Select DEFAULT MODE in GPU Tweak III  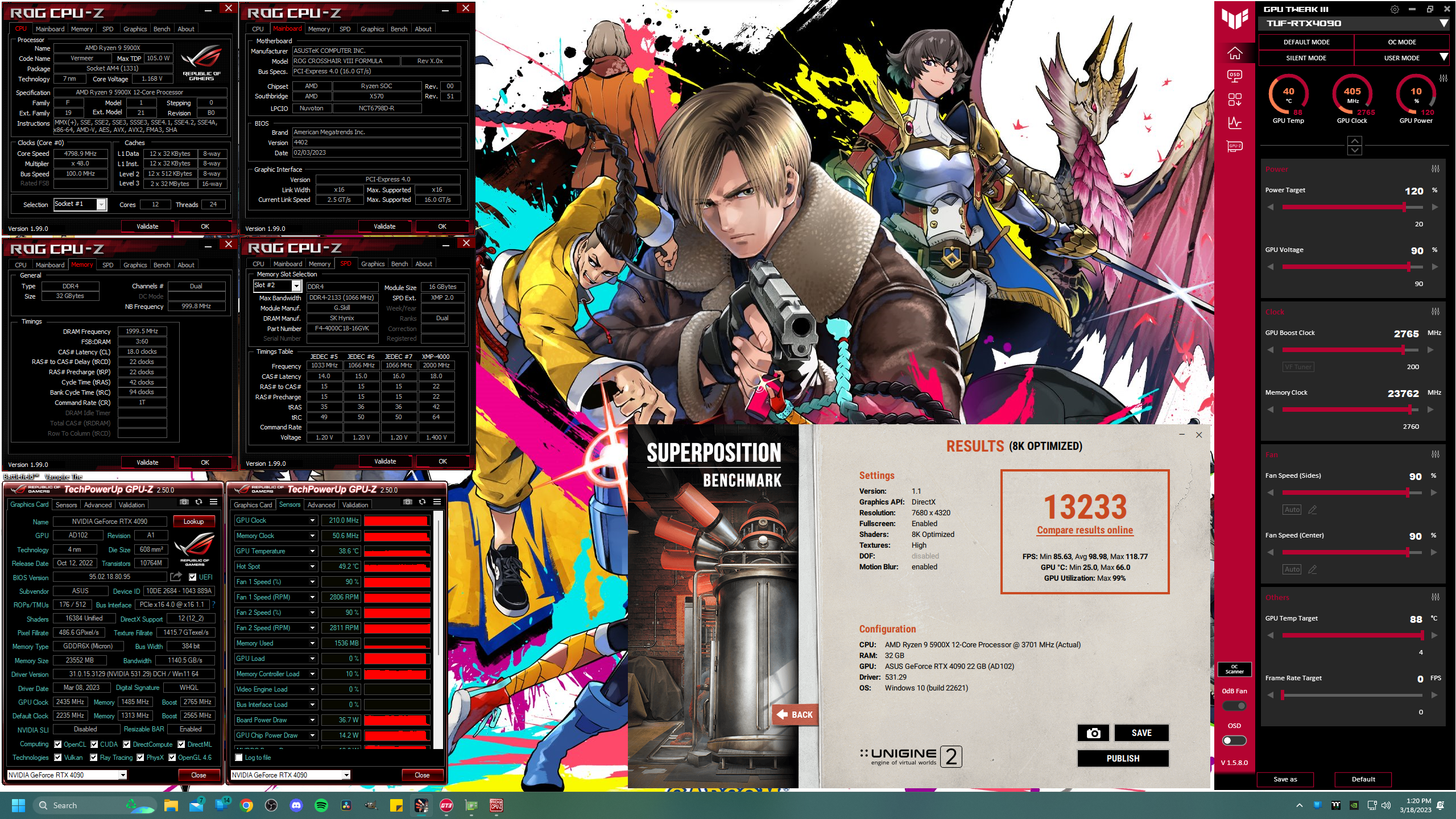click(1306, 42)
